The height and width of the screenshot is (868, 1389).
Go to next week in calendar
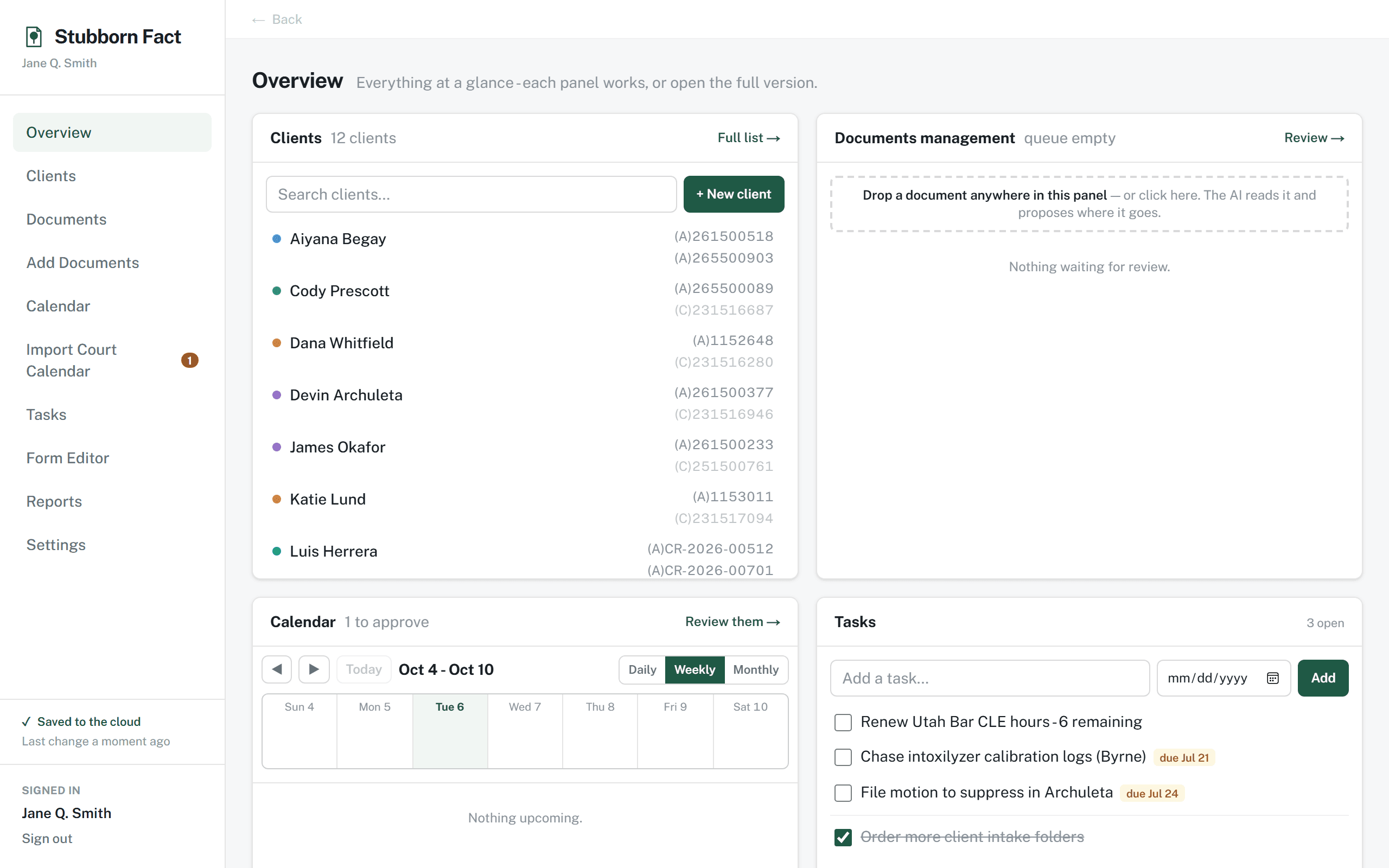tap(314, 669)
